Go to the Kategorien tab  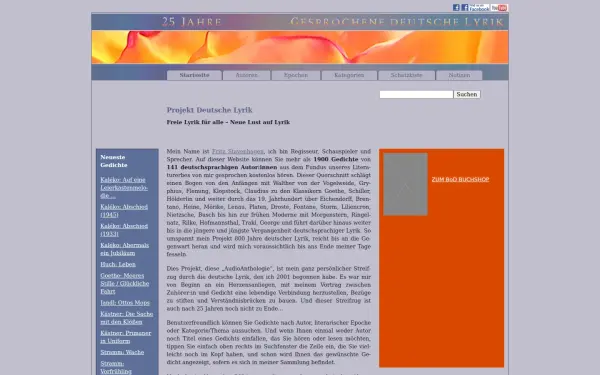pos(349,75)
